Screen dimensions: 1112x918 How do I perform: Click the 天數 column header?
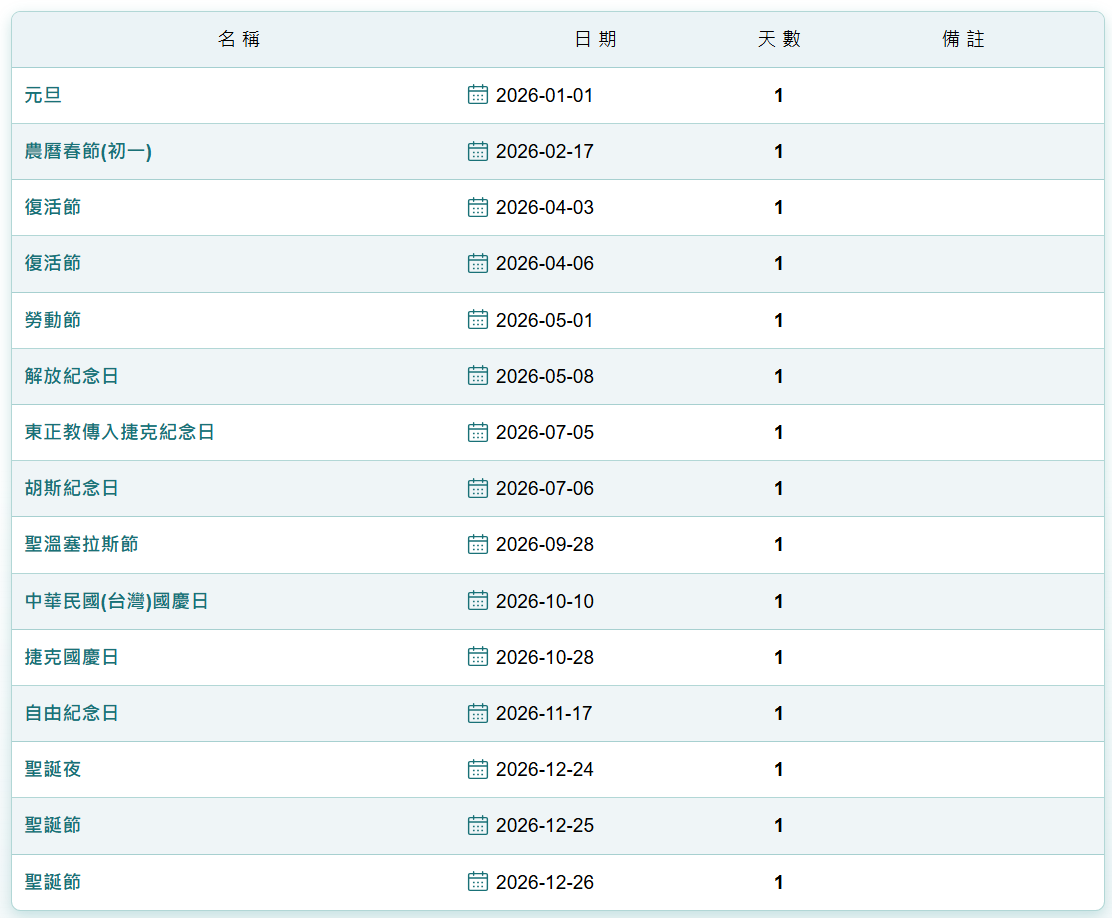coord(779,40)
